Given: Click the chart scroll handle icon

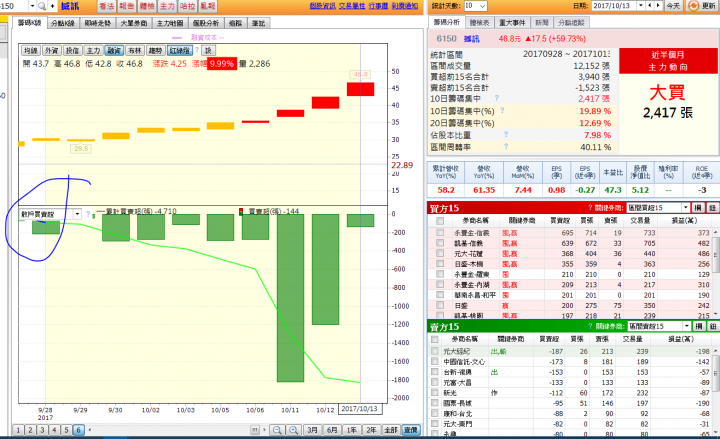Looking at the screenshot, I should (255, 430).
